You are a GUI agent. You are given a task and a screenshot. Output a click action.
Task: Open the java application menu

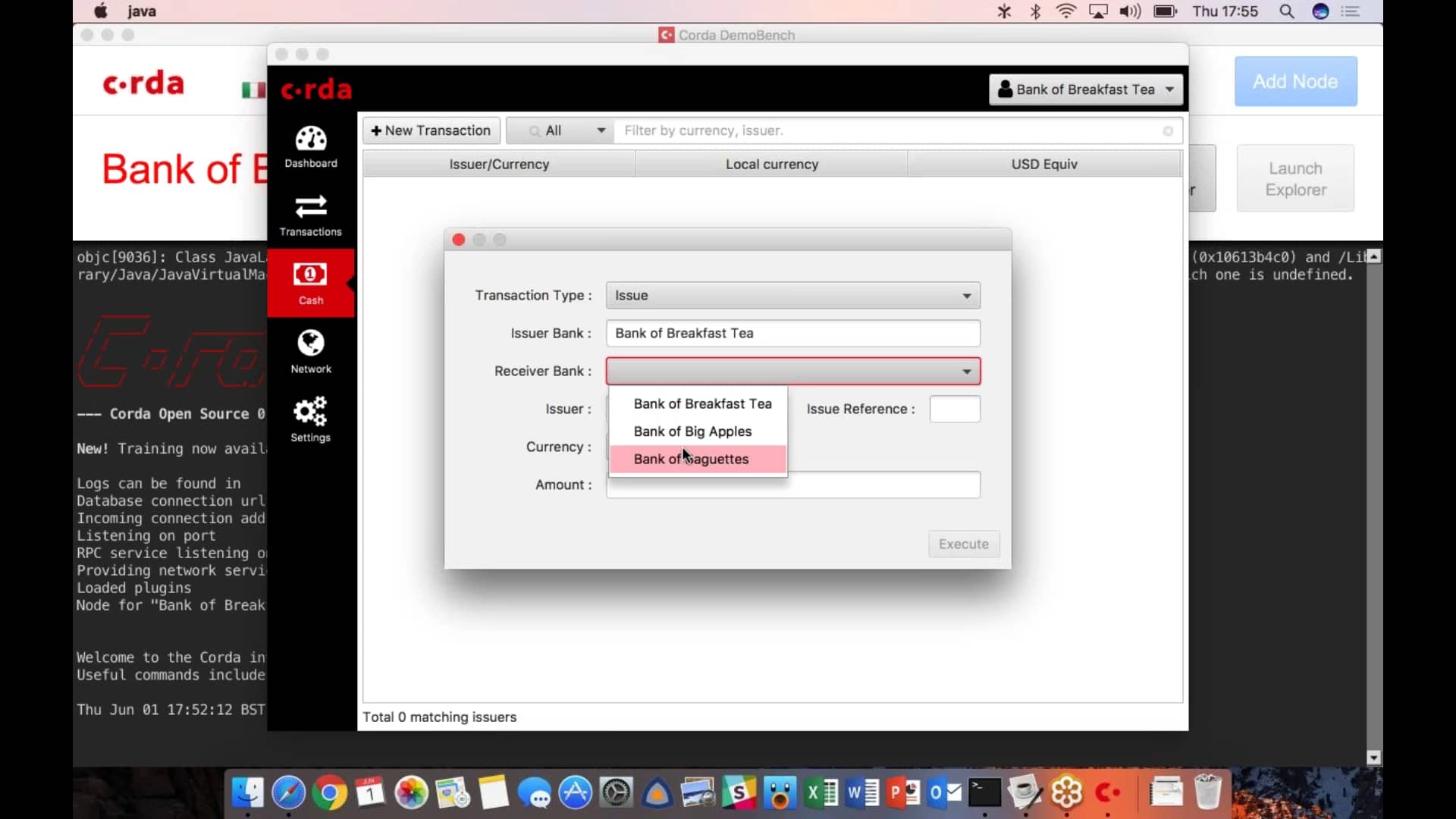tap(142, 11)
